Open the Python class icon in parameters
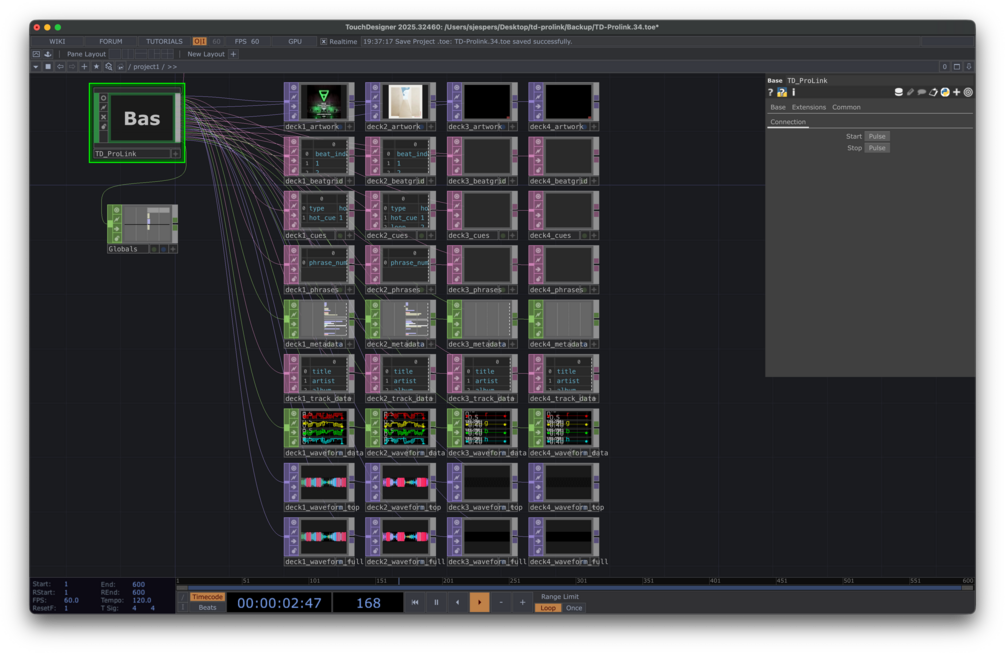Image resolution: width=1005 pixels, height=653 pixels. pos(945,92)
